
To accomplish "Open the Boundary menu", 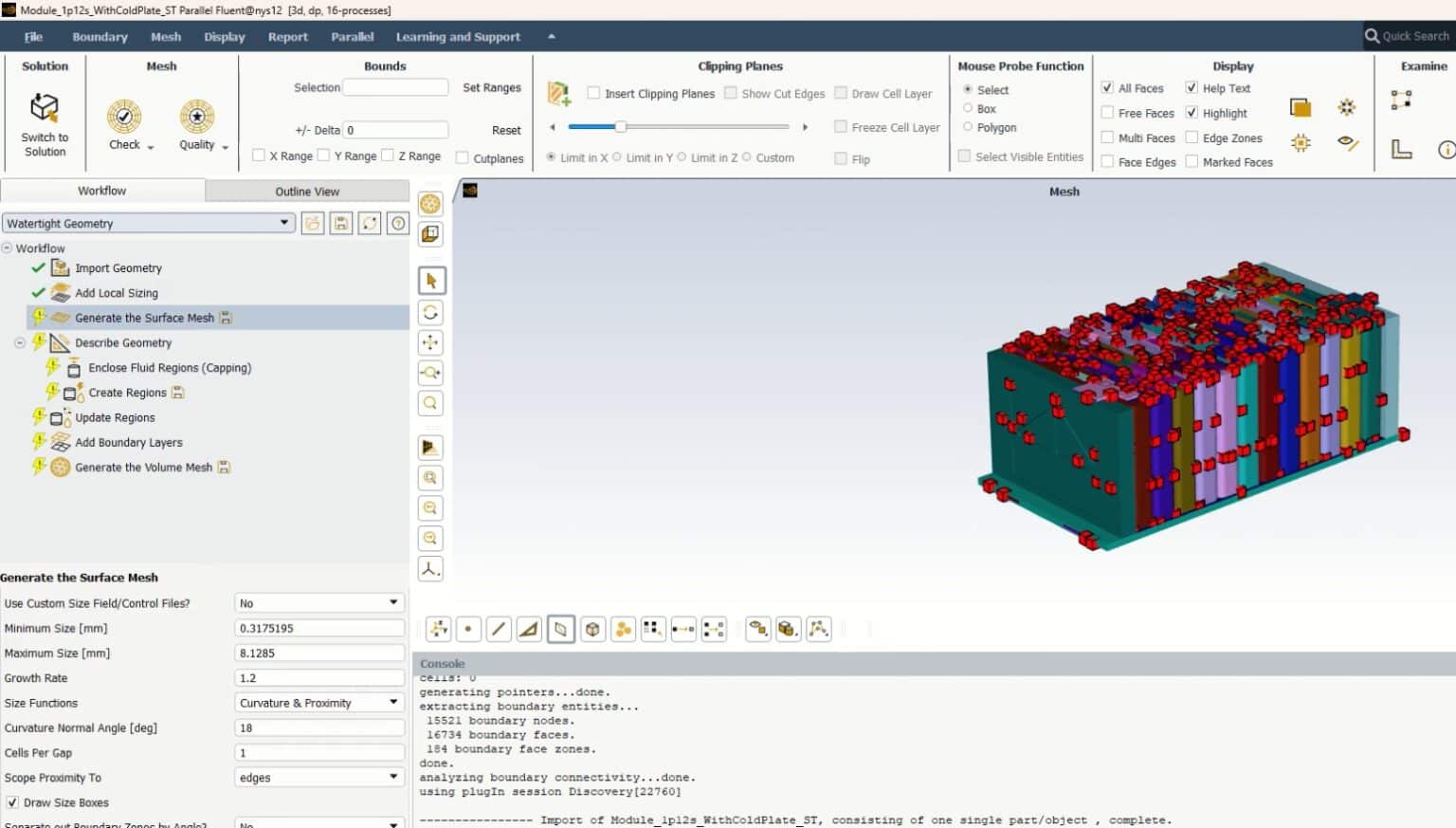I will (x=99, y=36).
